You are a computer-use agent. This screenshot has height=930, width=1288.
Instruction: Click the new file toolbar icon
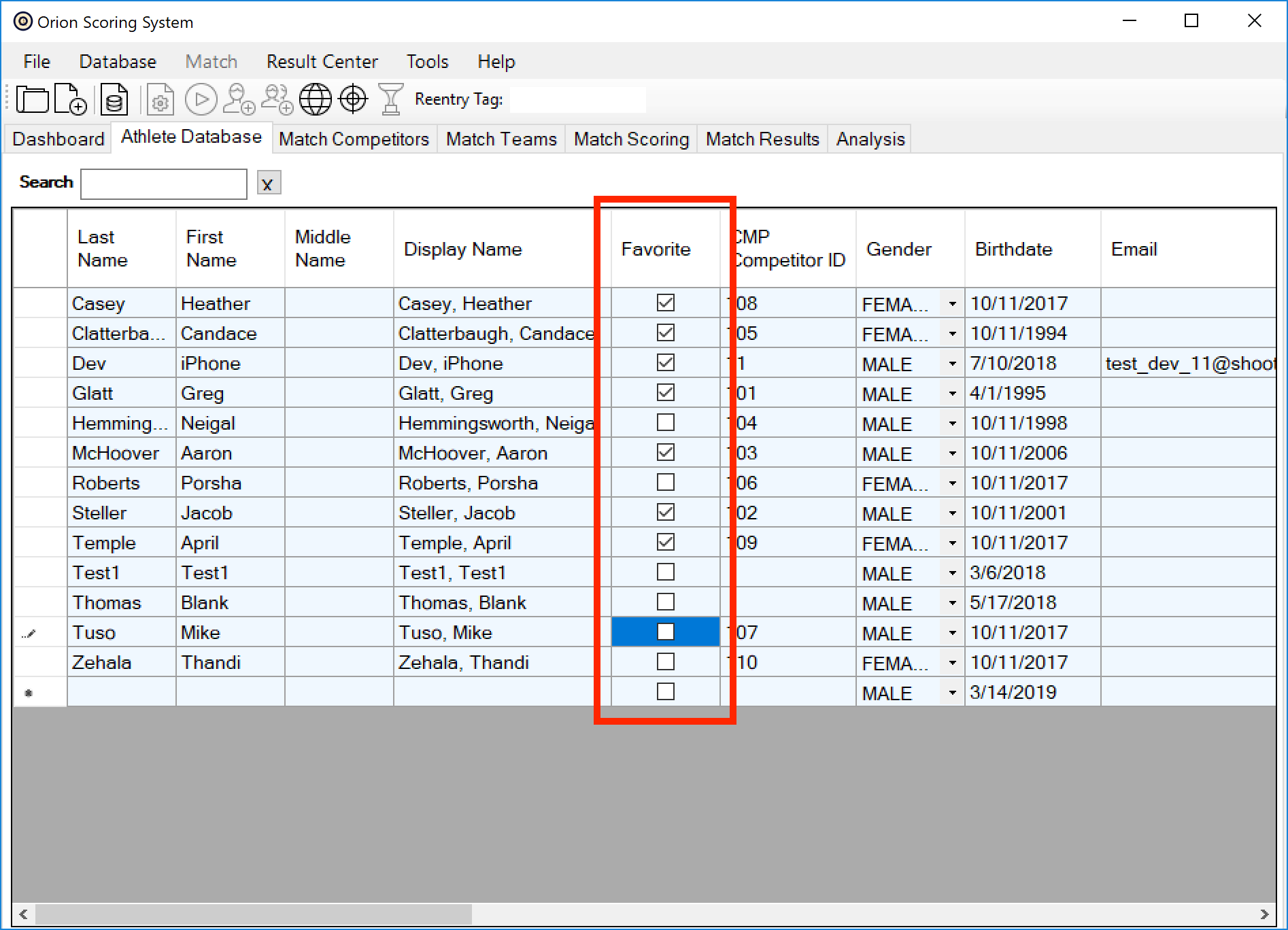click(x=70, y=99)
